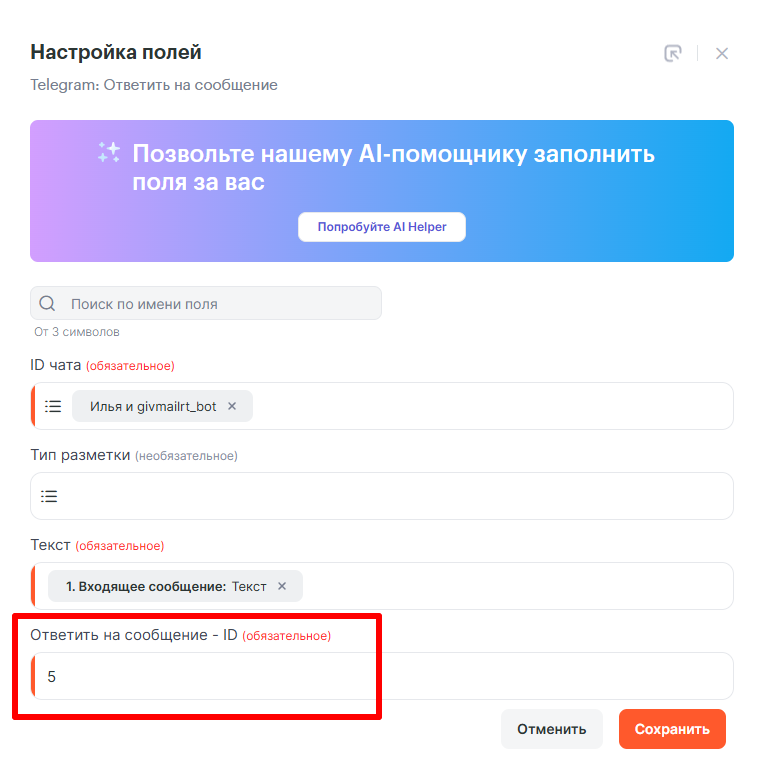Focus the Поиск по имени поля field

click(x=220, y=303)
